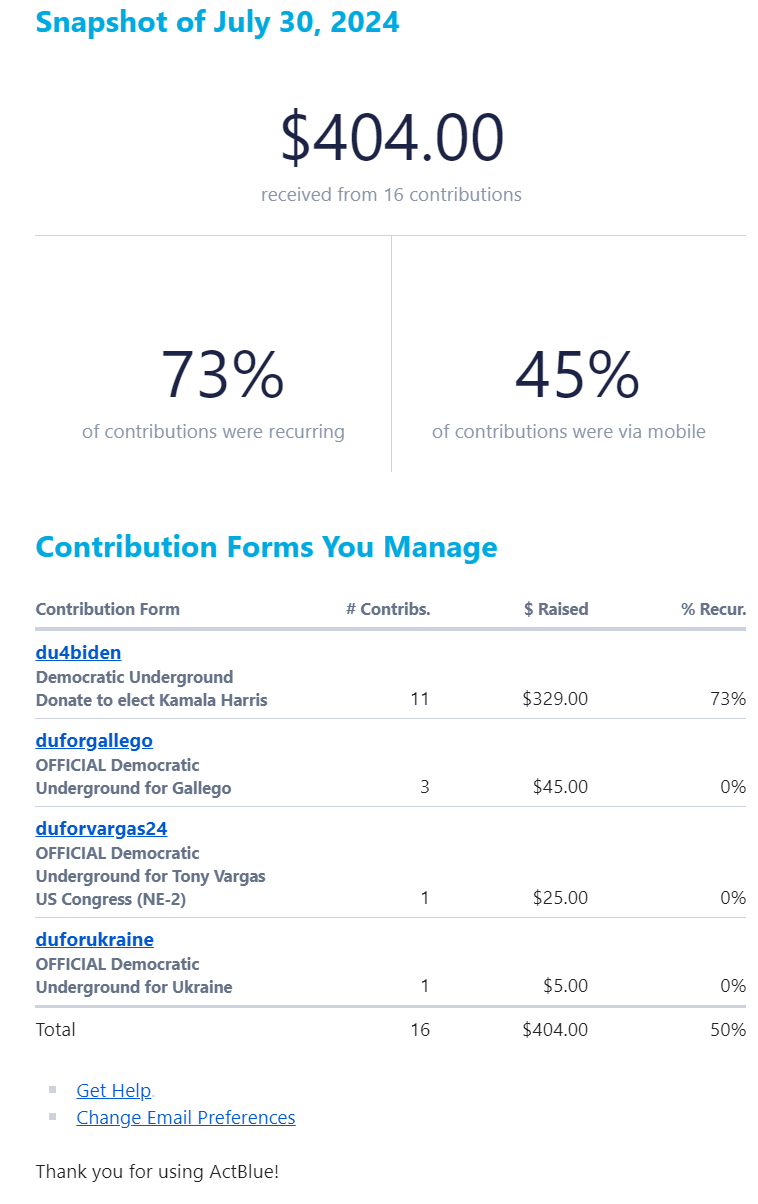The width and height of the screenshot is (758, 1204).
Task: Open the duforvargas24 contribution form link
Action: 101,829
